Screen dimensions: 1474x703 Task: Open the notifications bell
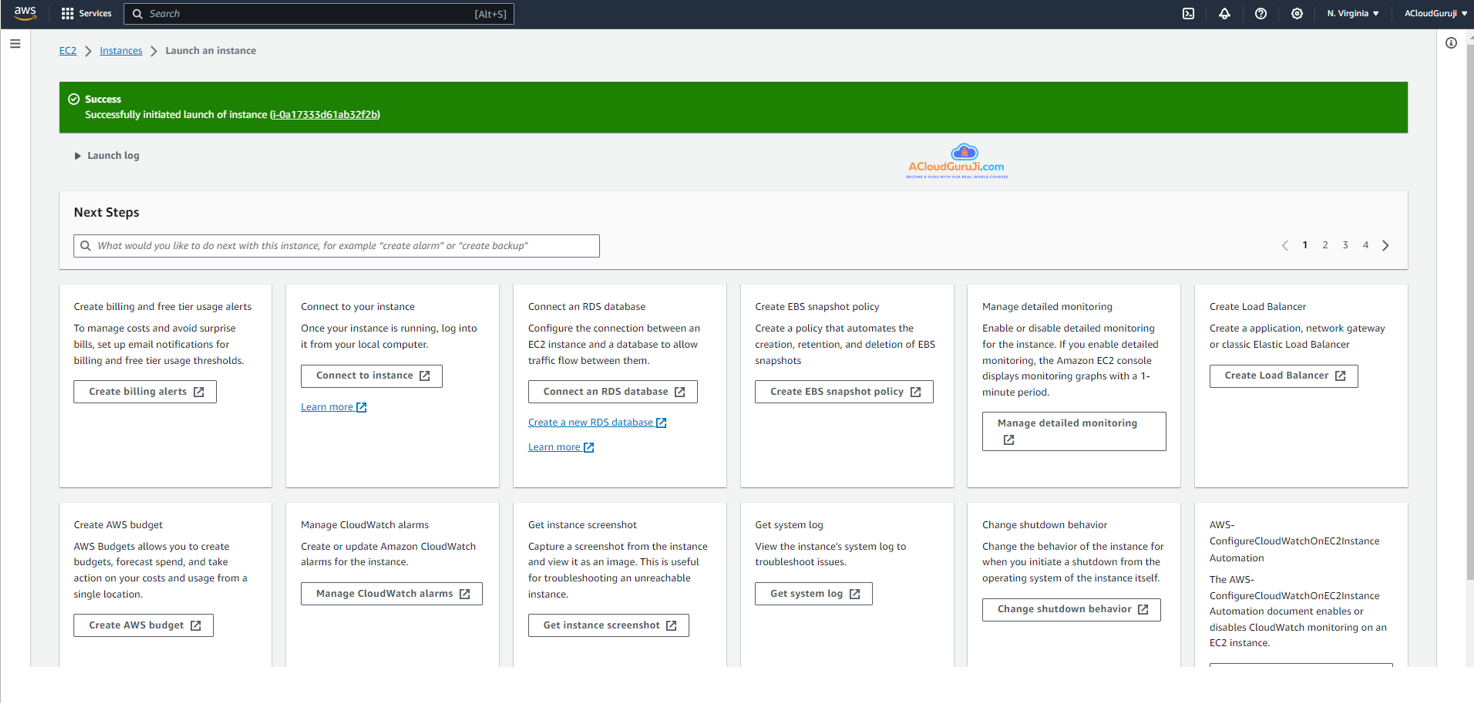1224,14
